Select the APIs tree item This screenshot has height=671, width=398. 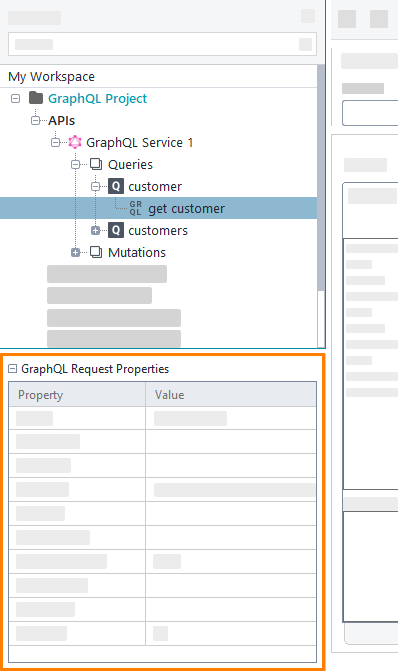(61, 121)
